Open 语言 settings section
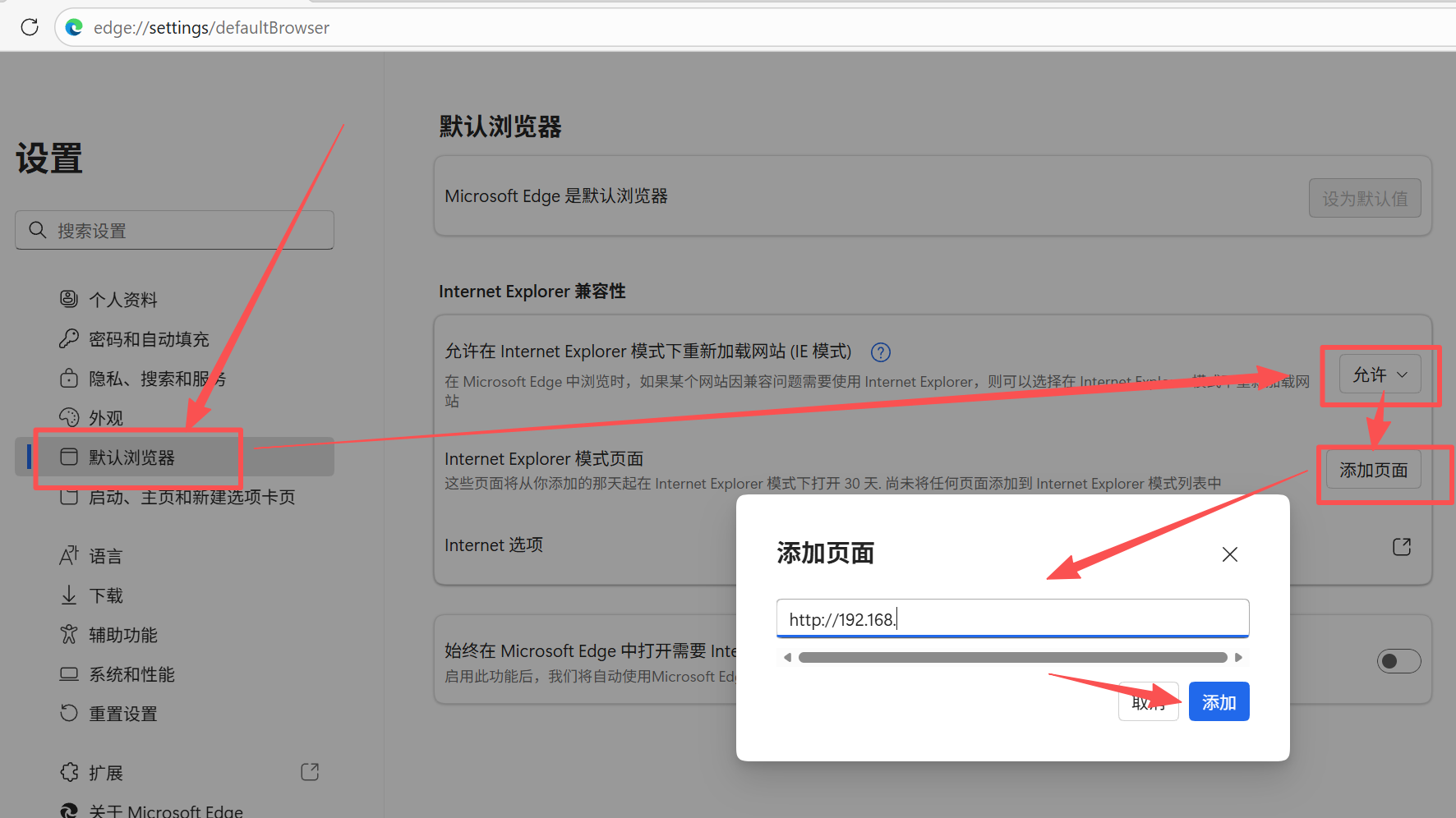Image resolution: width=1456 pixels, height=818 pixels. [106, 556]
